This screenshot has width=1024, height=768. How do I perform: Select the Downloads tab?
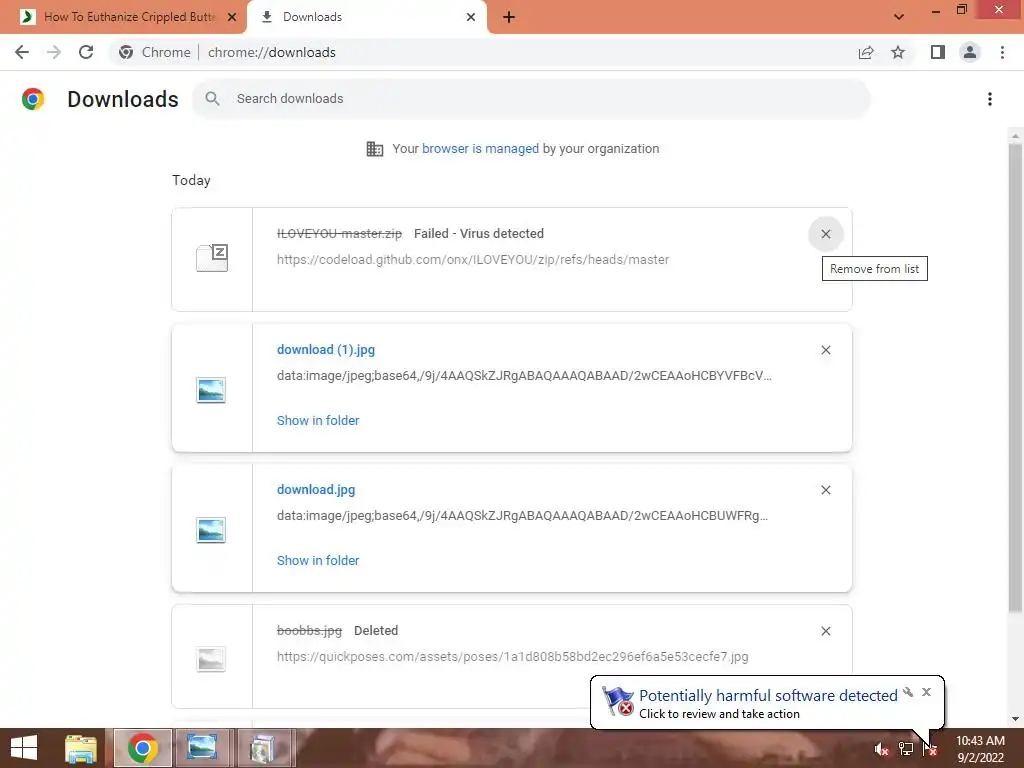click(x=368, y=17)
